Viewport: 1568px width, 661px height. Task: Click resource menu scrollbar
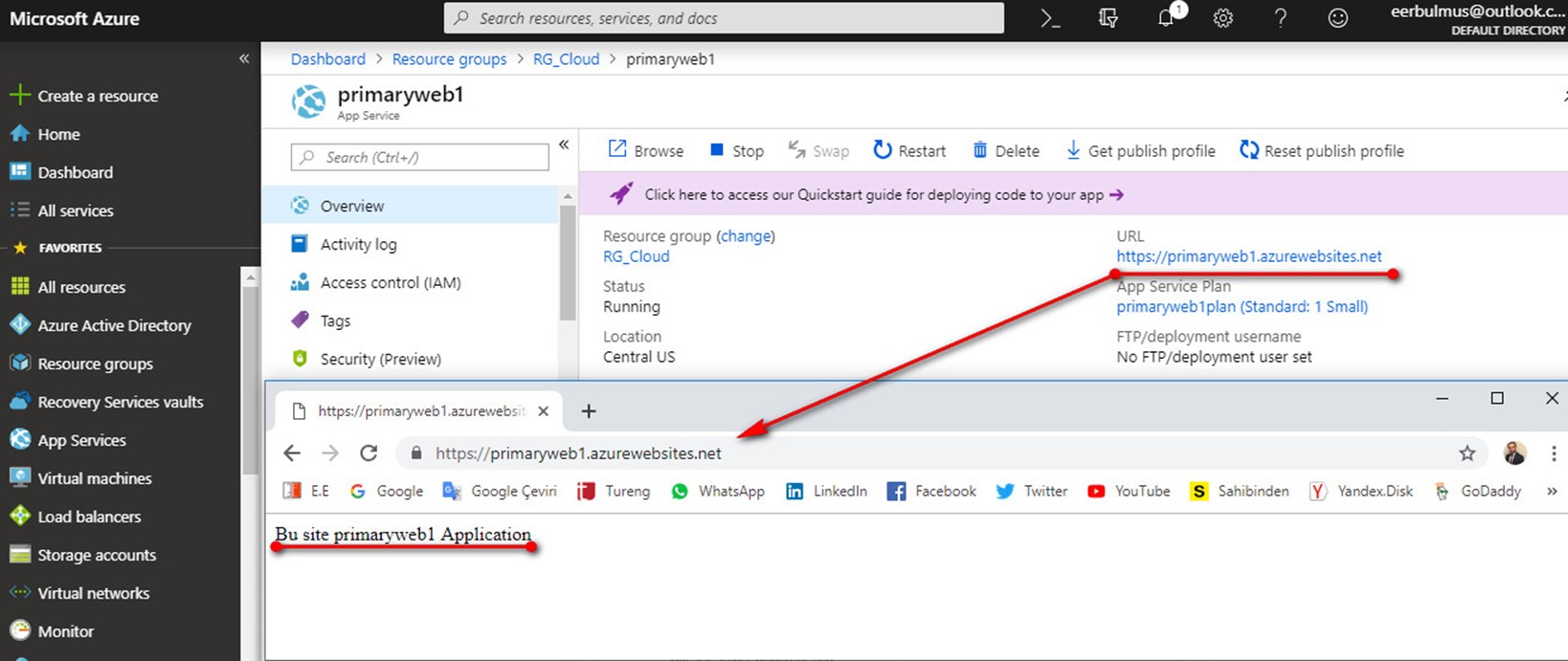(x=568, y=263)
